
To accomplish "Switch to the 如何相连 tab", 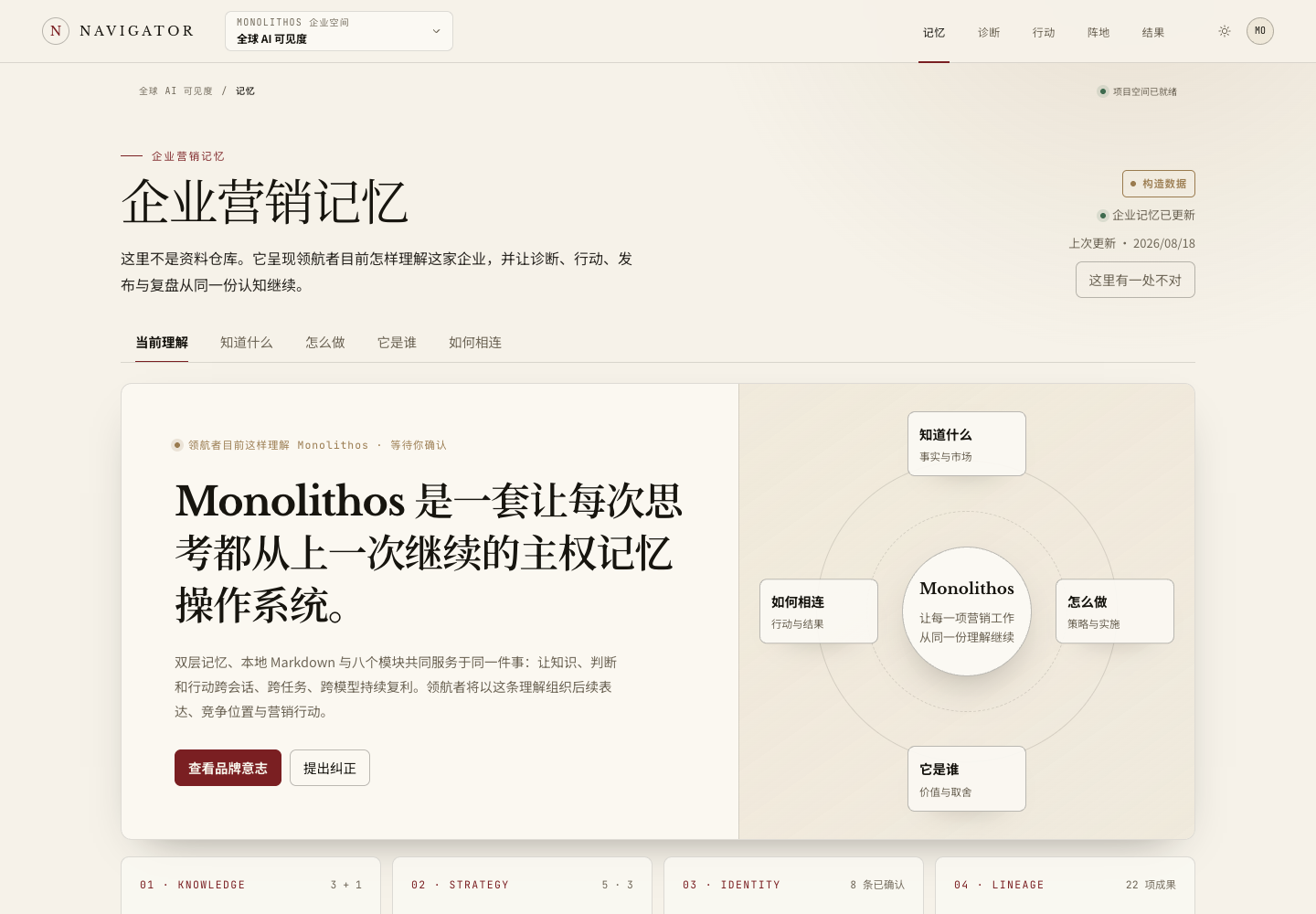I will (x=475, y=343).
